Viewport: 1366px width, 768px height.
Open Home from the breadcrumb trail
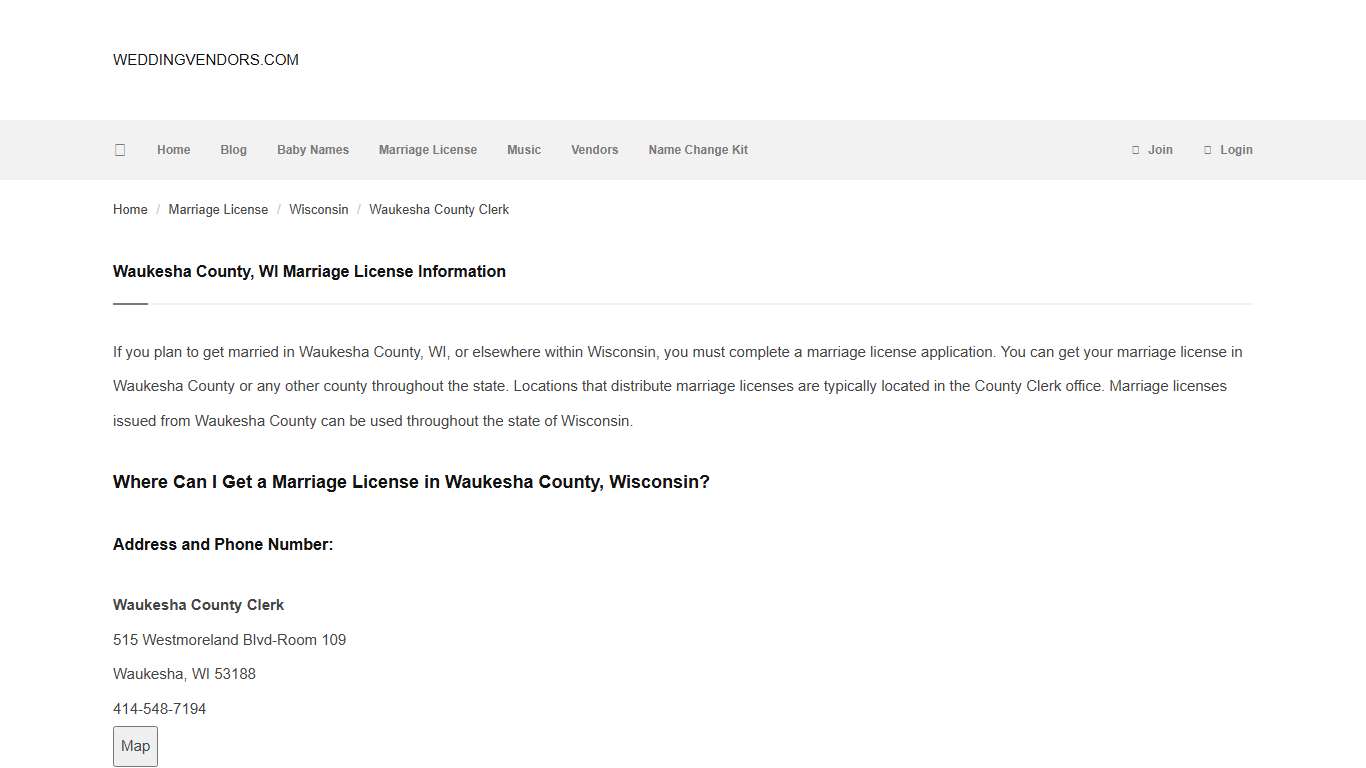130,209
